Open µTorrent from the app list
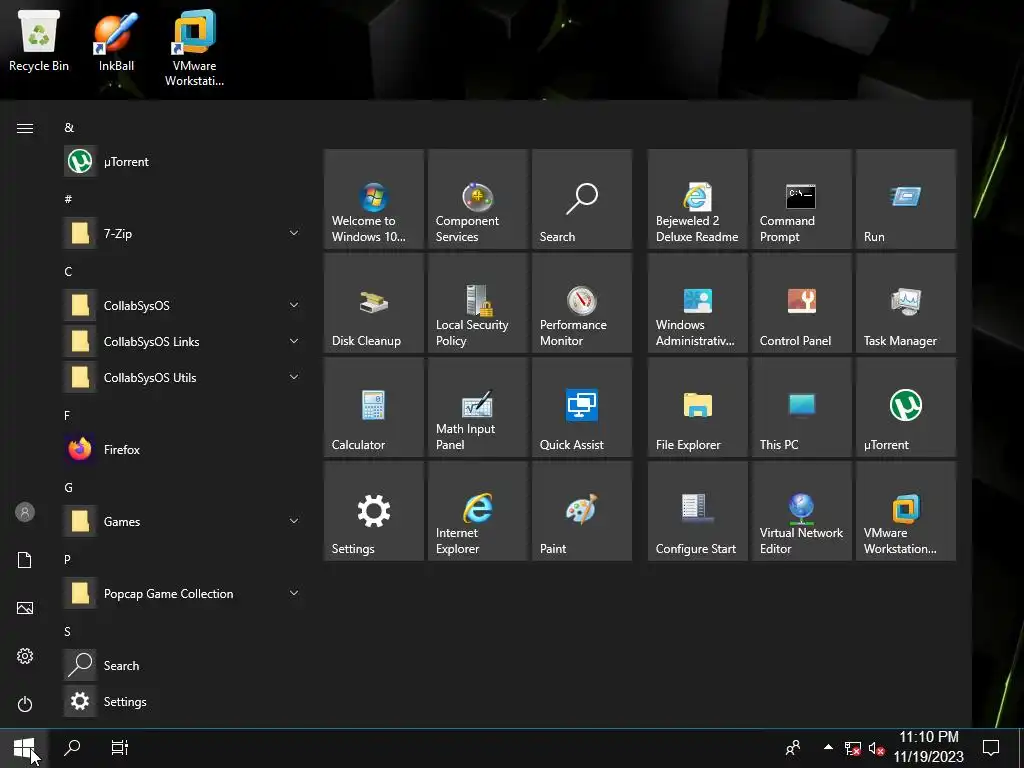 183,161
